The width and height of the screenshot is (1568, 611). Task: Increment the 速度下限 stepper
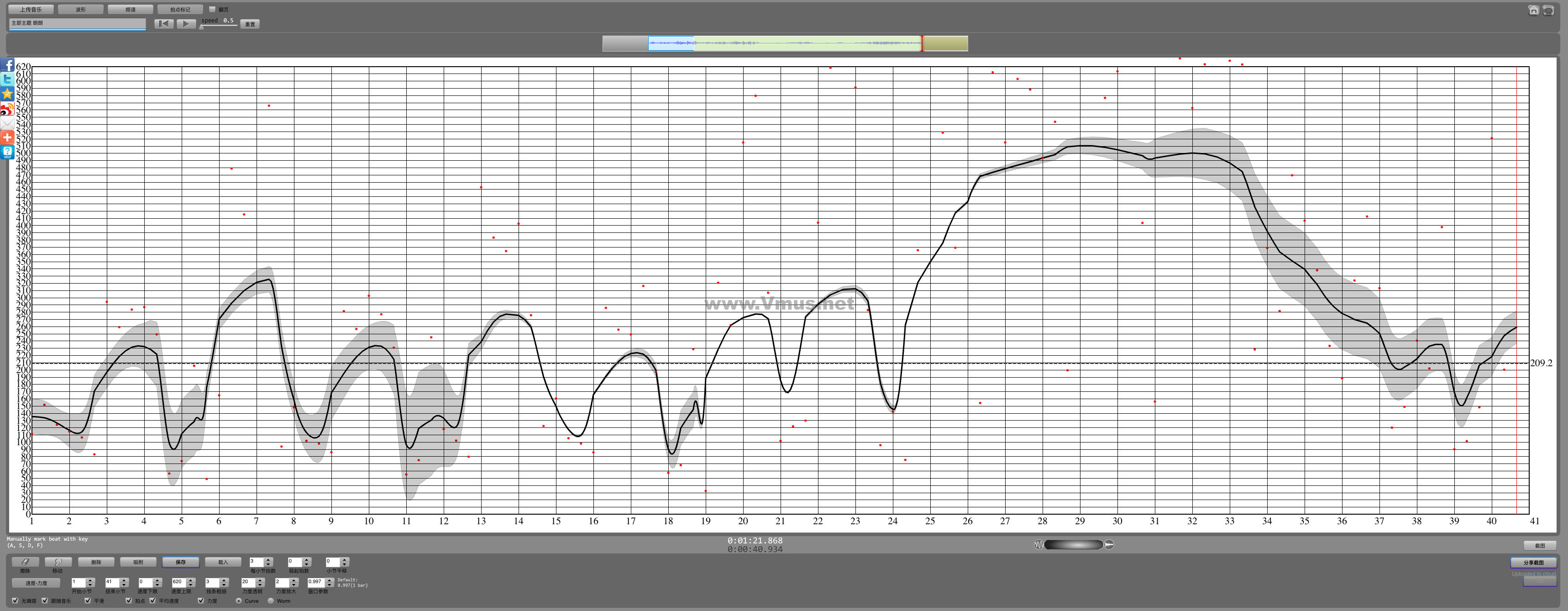click(157, 580)
